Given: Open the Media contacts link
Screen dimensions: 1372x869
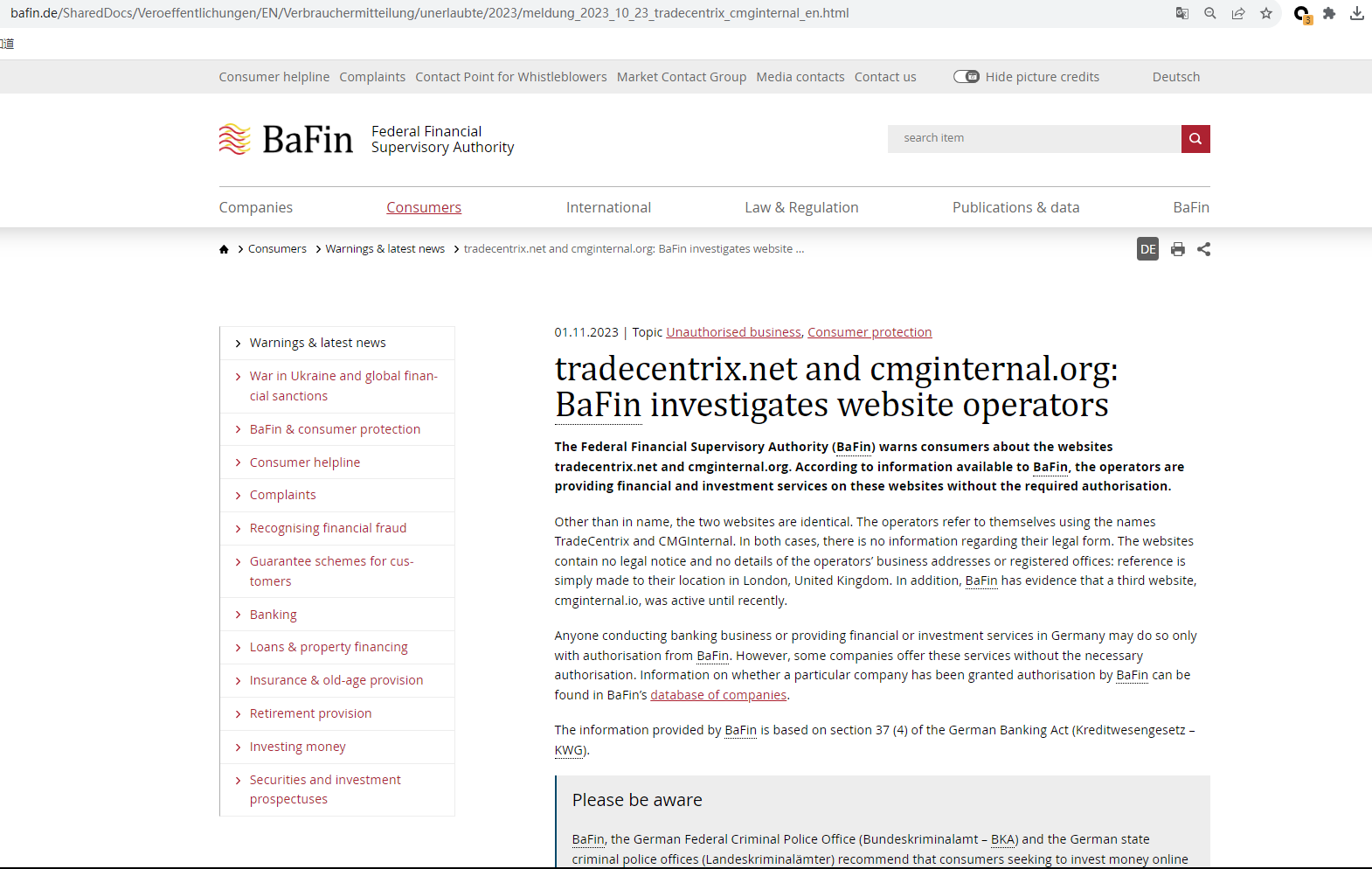Looking at the screenshot, I should tap(800, 77).
